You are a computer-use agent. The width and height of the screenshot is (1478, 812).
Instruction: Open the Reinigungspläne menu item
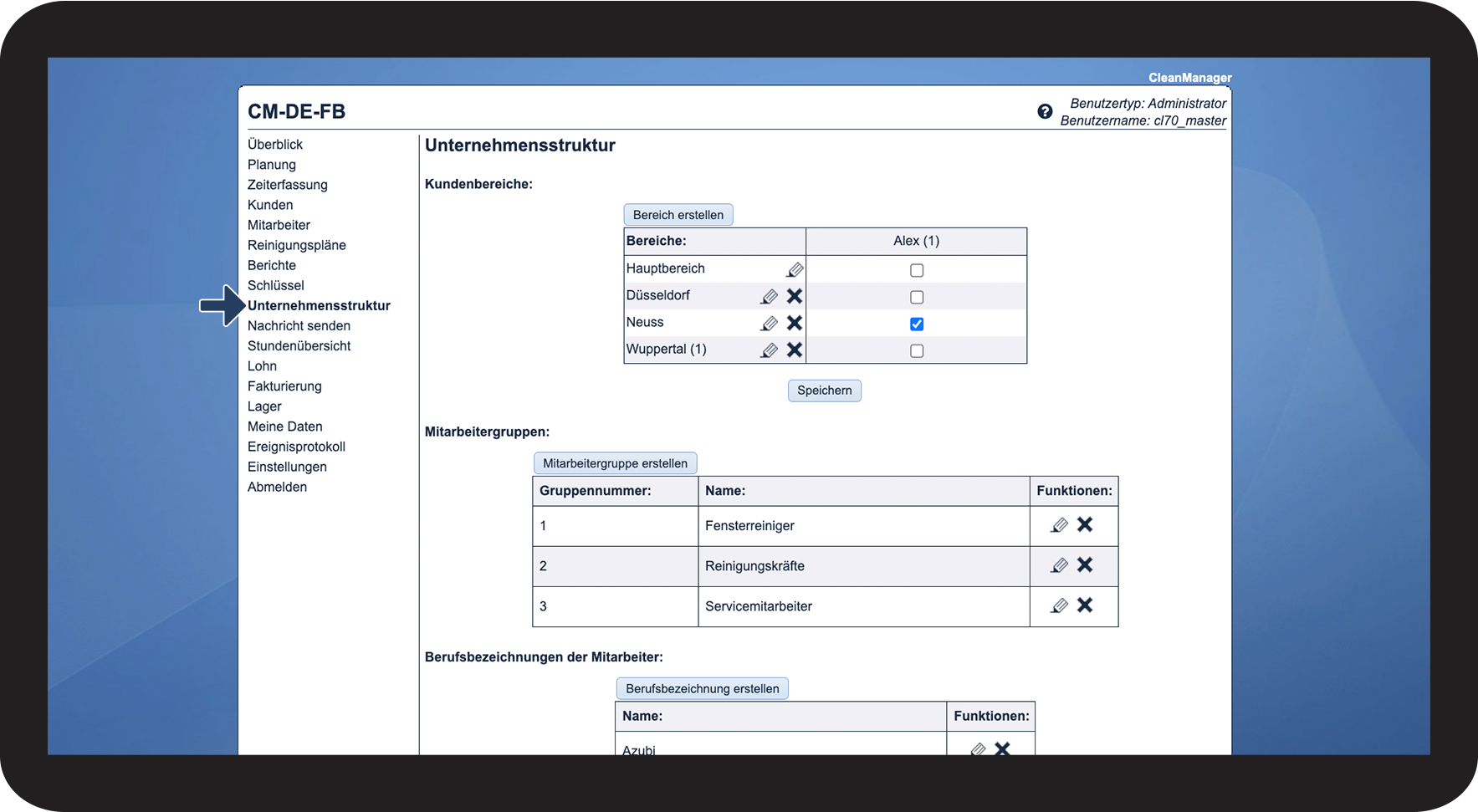pyautogui.click(x=296, y=245)
